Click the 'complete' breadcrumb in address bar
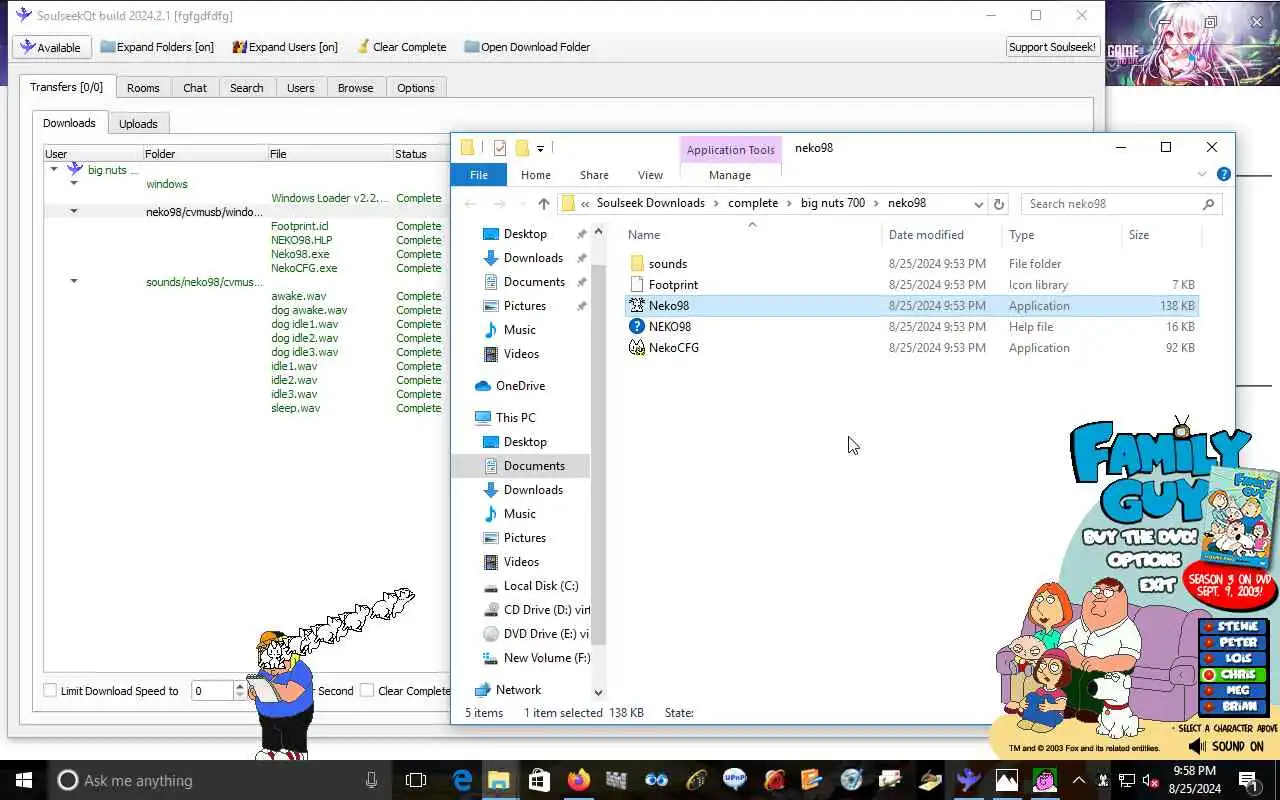This screenshot has height=800, width=1280. click(753, 203)
